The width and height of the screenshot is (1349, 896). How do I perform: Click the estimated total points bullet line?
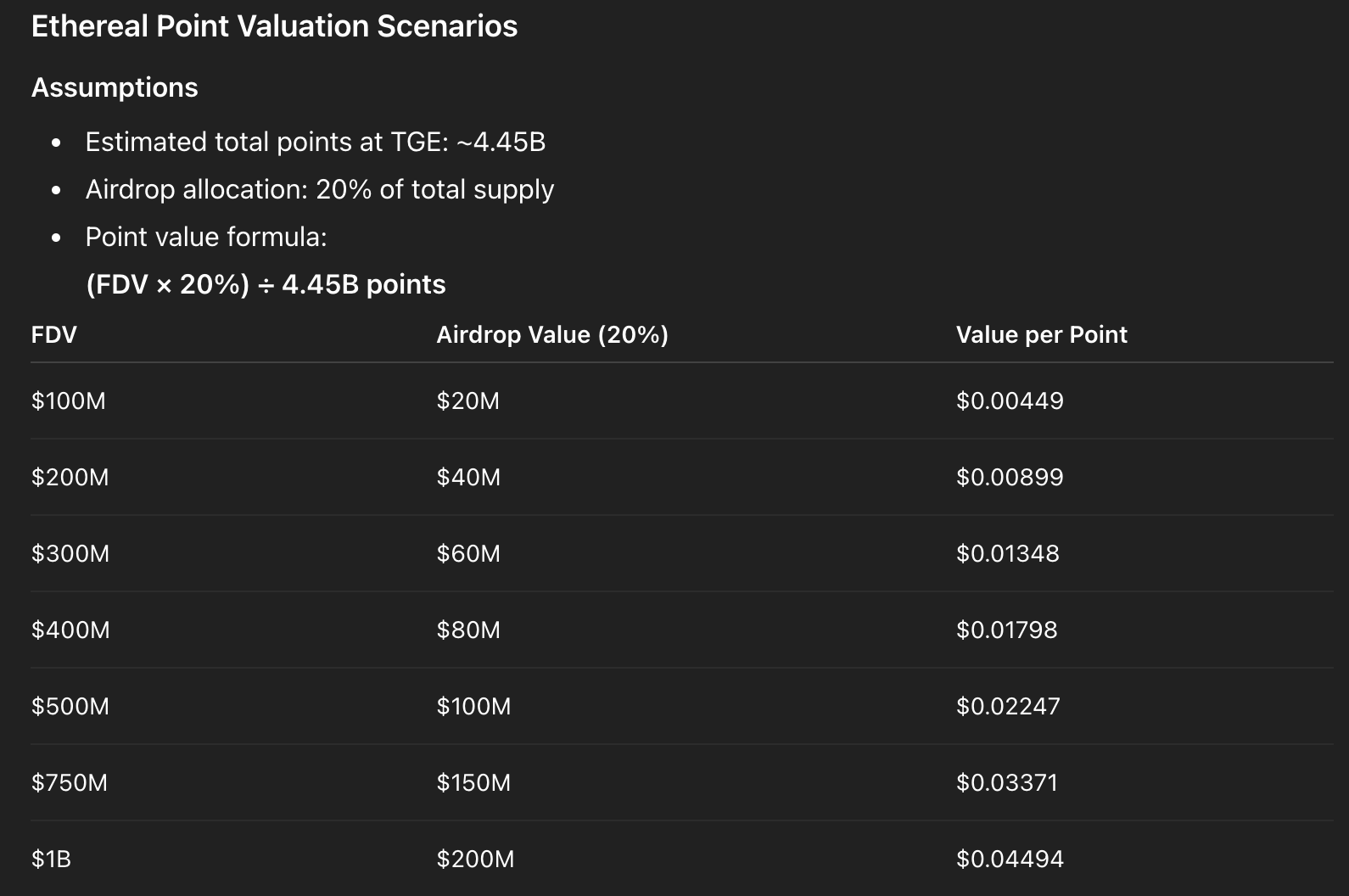tap(315, 142)
